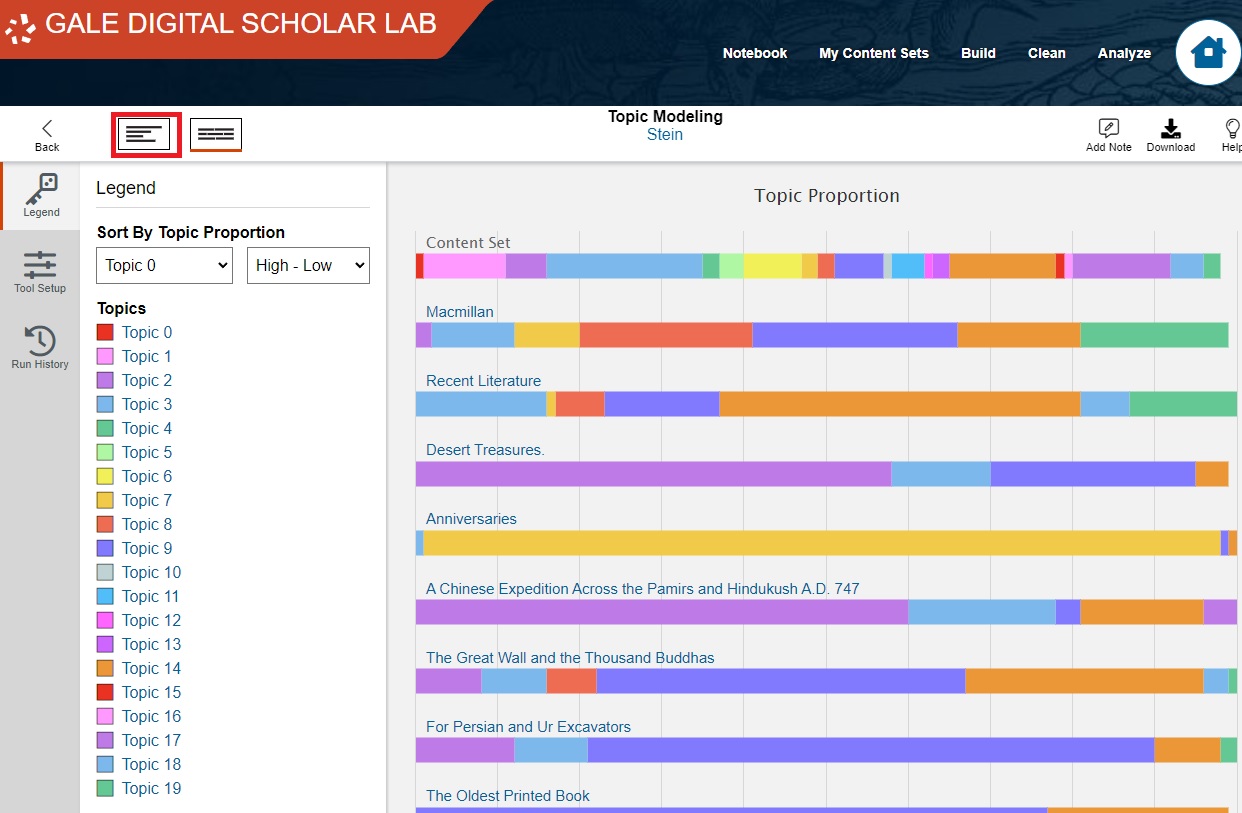Viewport: 1242px width, 813px height.
Task: Select Topic 18 in the legend
Action: click(152, 764)
